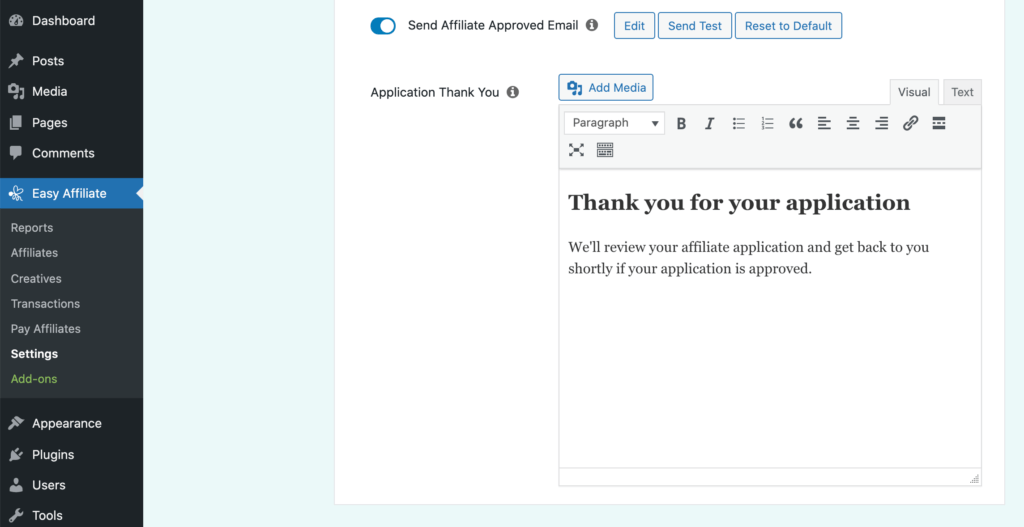
Task: Click the heading 'Thank you for your application'
Action: [739, 202]
